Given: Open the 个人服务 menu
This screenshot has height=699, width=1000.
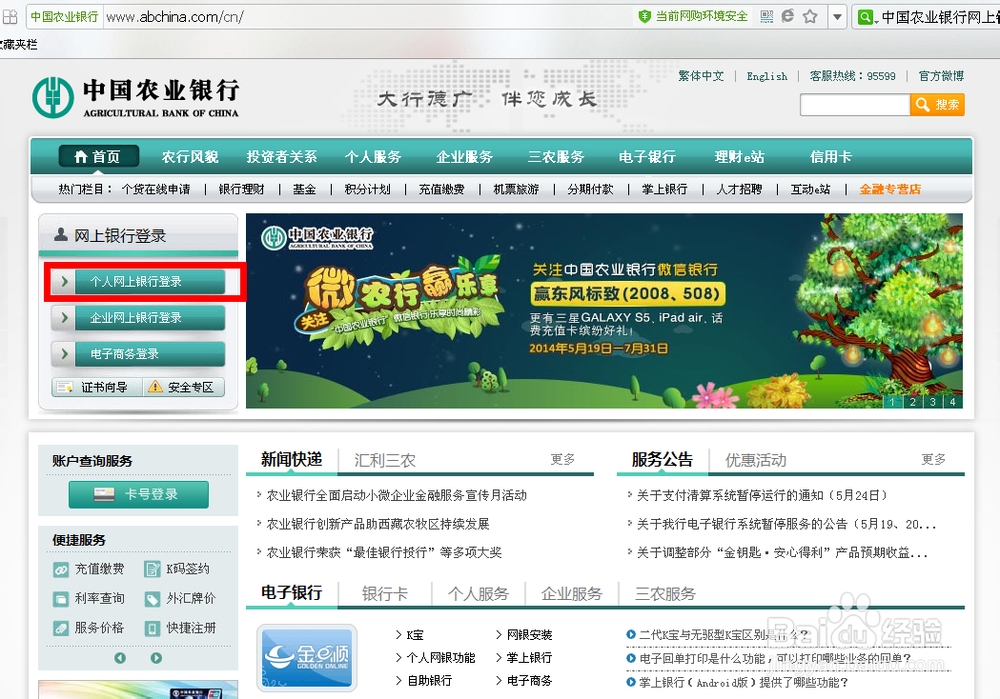Looking at the screenshot, I should pyautogui.click(x=372, y=156).
